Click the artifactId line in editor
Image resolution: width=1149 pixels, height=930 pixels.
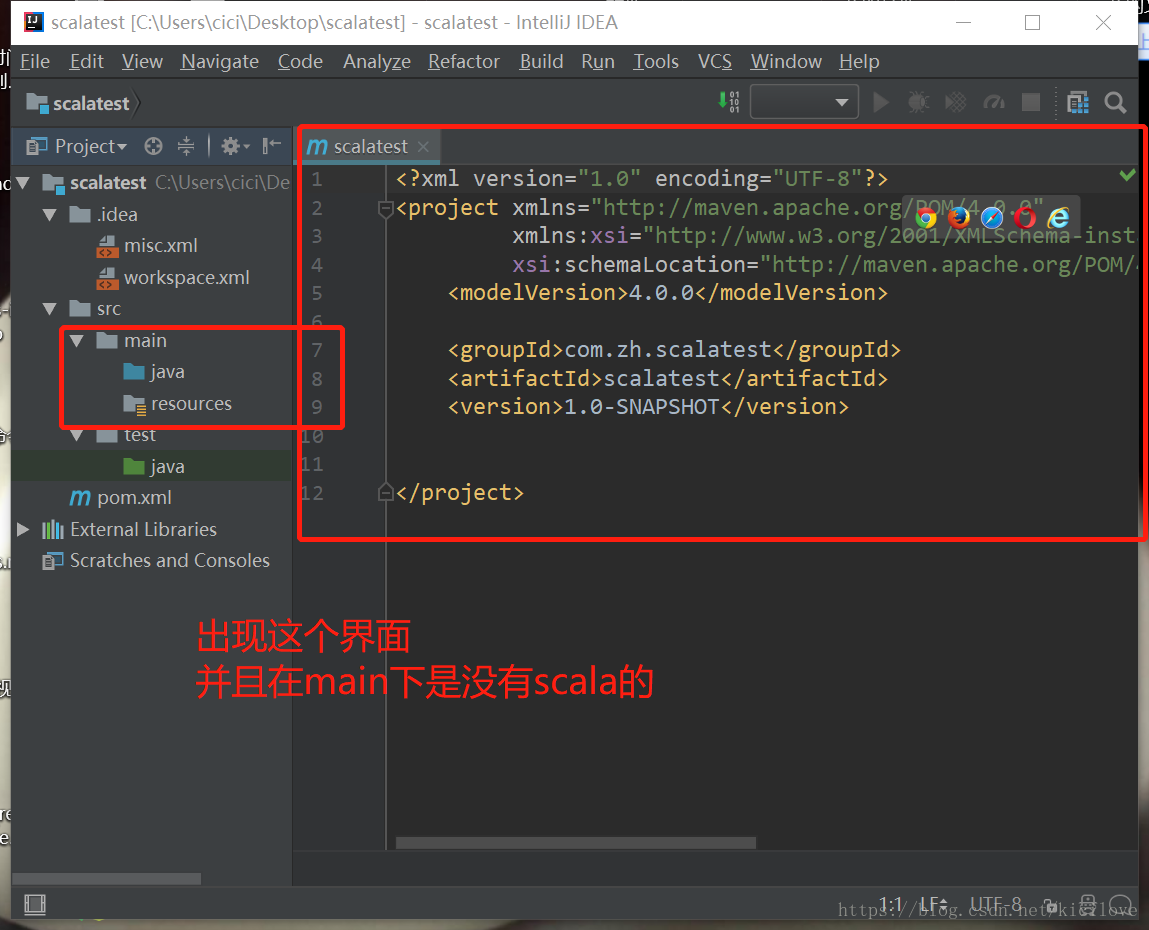[x=668, y=378]
